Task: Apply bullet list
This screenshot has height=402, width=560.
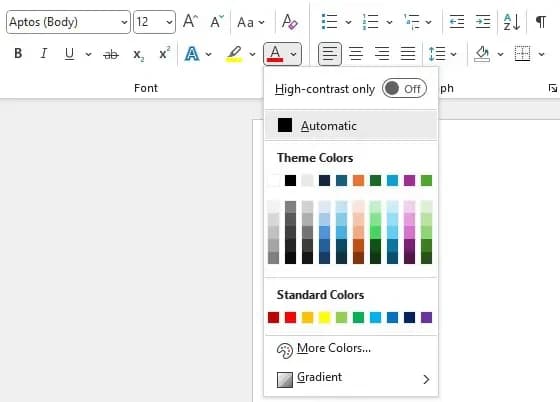Action: (x=329, y=22)
